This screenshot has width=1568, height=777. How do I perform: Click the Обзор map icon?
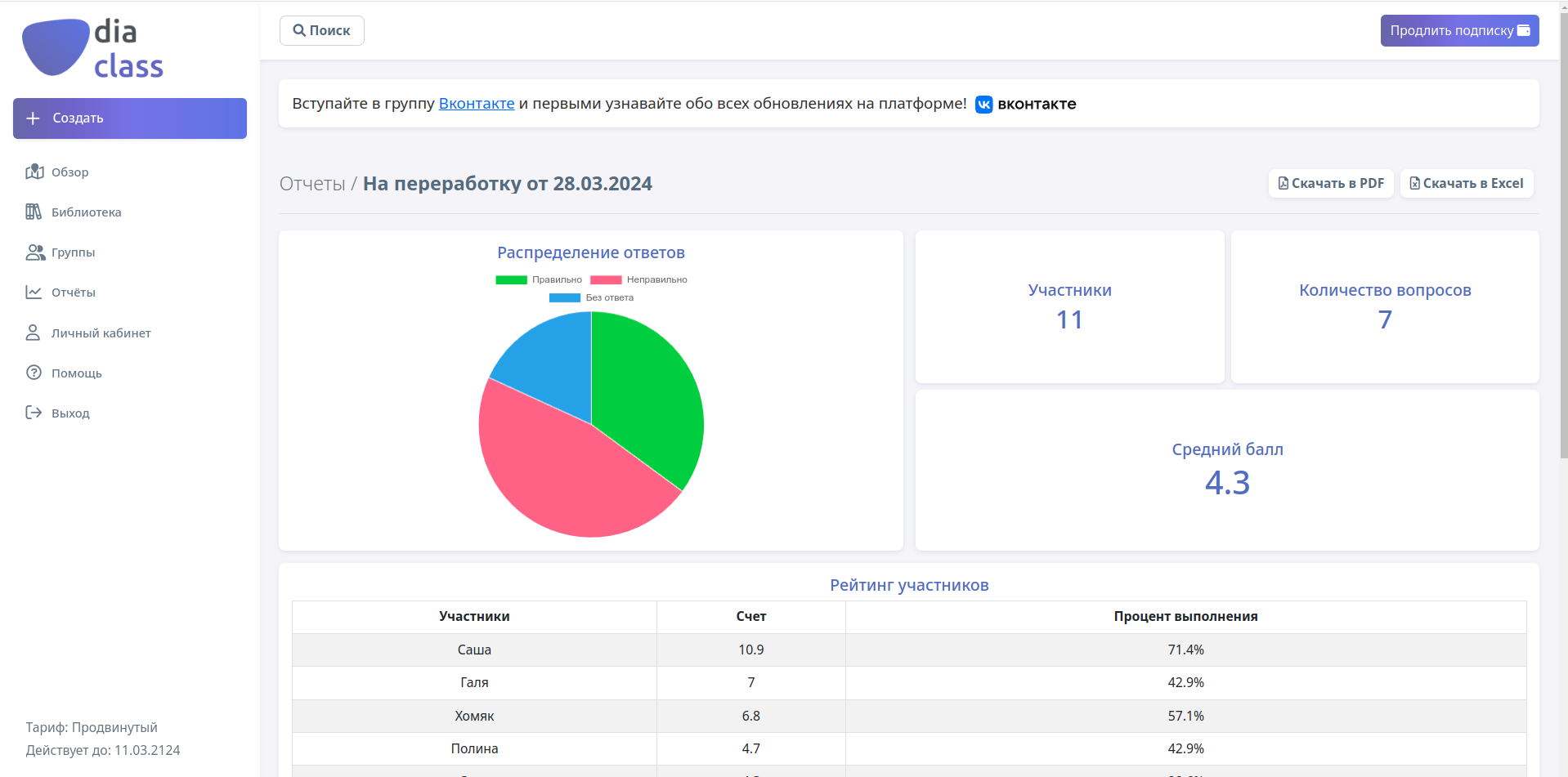click(34, 172)
